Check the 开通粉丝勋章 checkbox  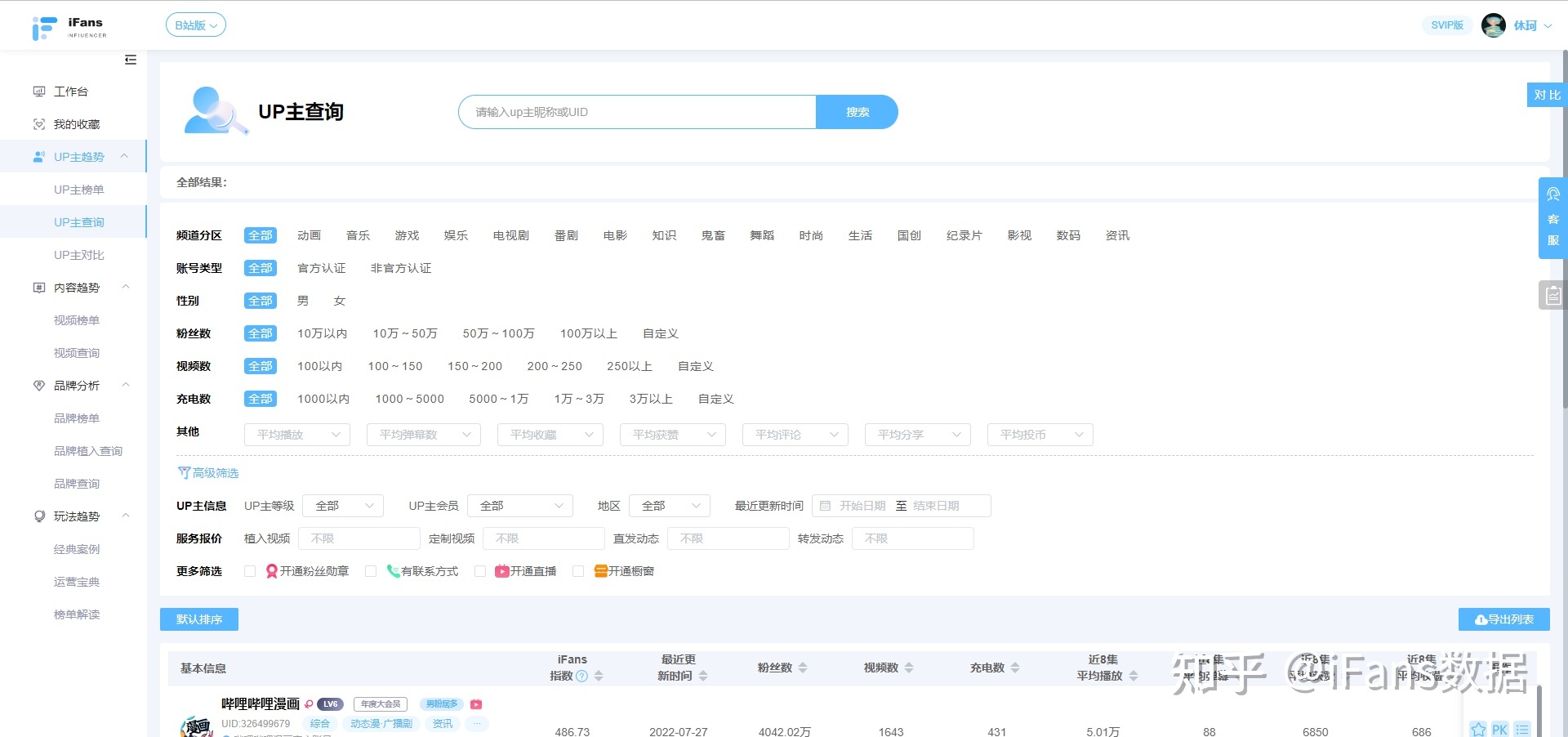pos(250,571)
